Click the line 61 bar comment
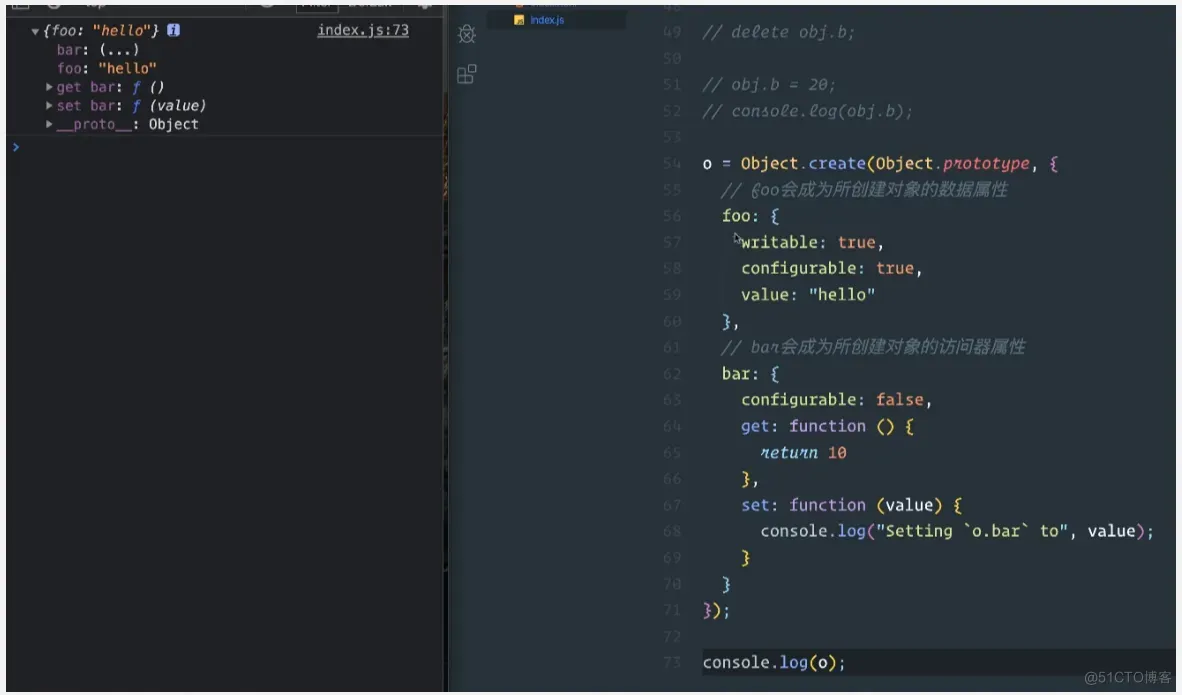The height and width of the screenshot is (695, 1182). pyautogui.click(x=873, y=348)
